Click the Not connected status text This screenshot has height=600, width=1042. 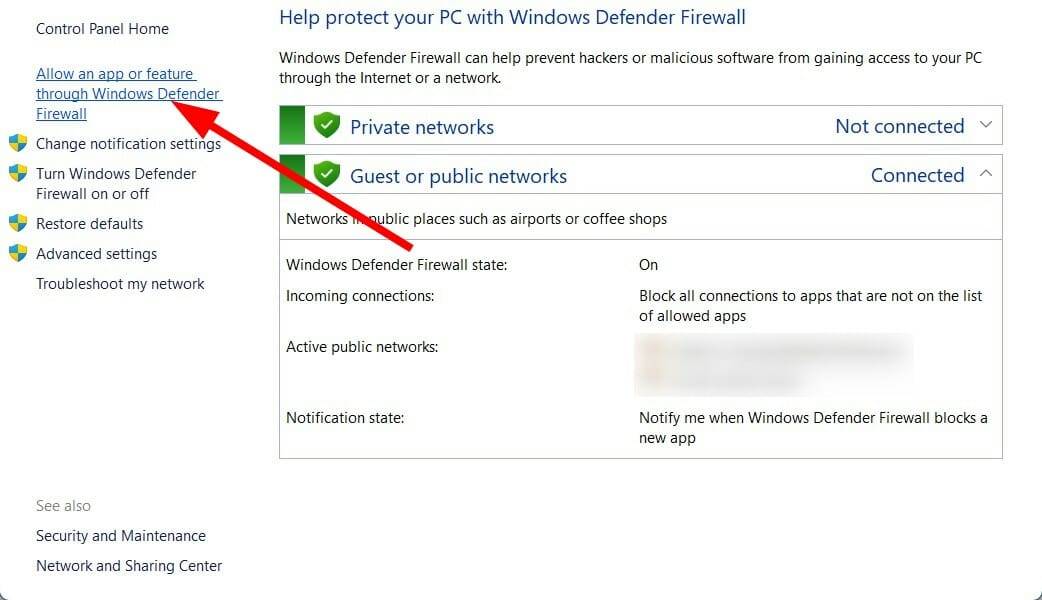tap(899, 126)
